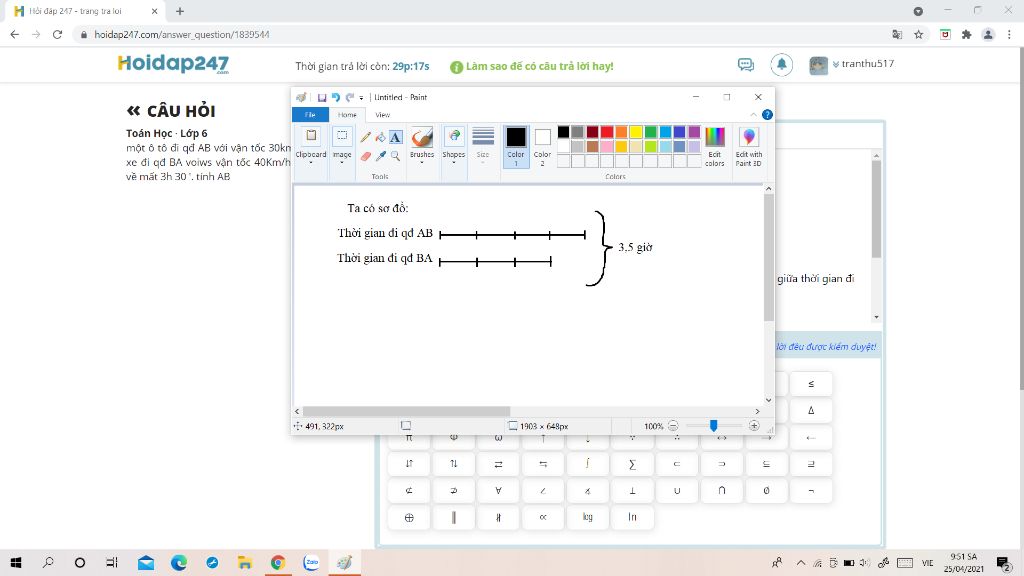The image size is (1024, 576).
Task: Select the Fill with color bucket tool
Action: point(381,137)
